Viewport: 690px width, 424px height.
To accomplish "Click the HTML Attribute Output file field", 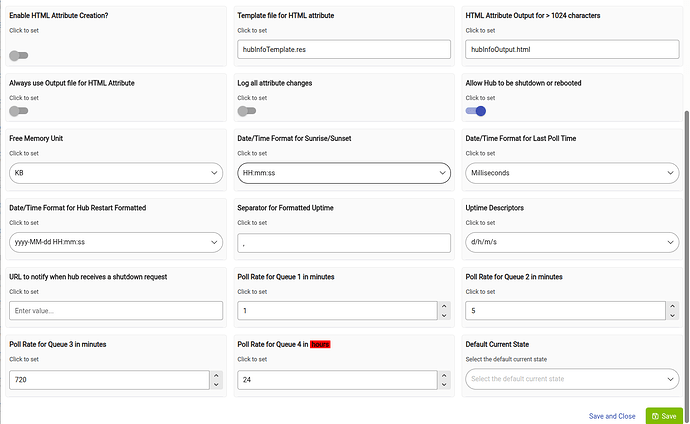I will (x=572, y=49).
